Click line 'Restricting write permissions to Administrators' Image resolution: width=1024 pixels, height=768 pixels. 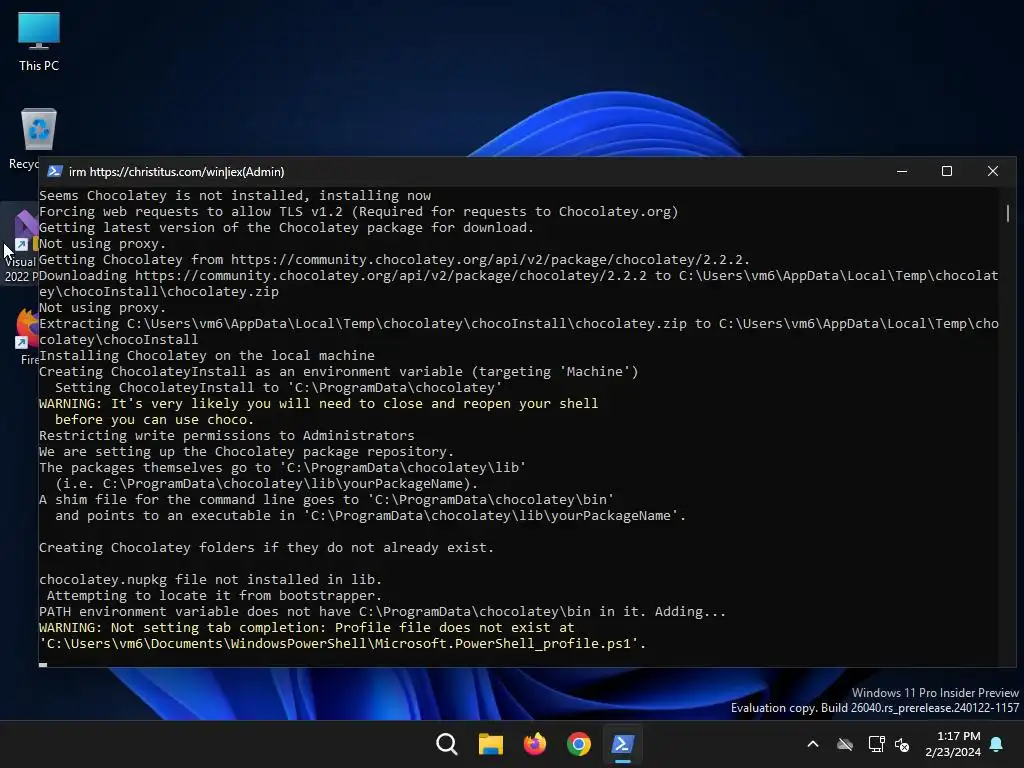click(227, 436)
